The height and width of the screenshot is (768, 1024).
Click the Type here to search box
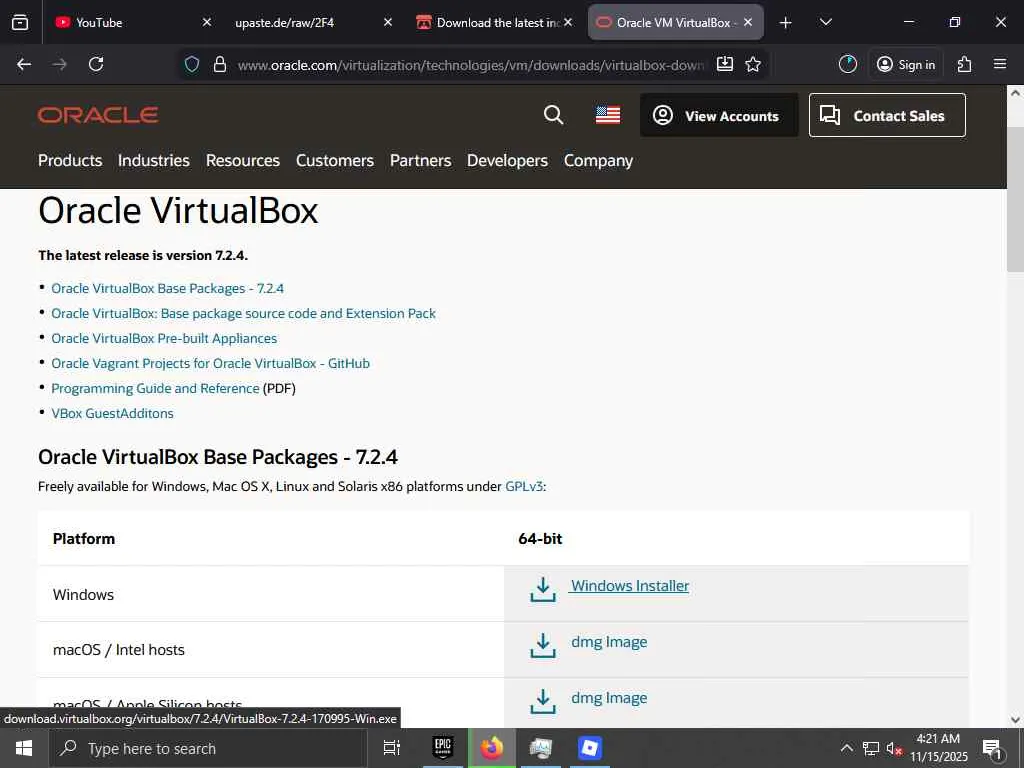pyautogui.click(x=208, y=748)
